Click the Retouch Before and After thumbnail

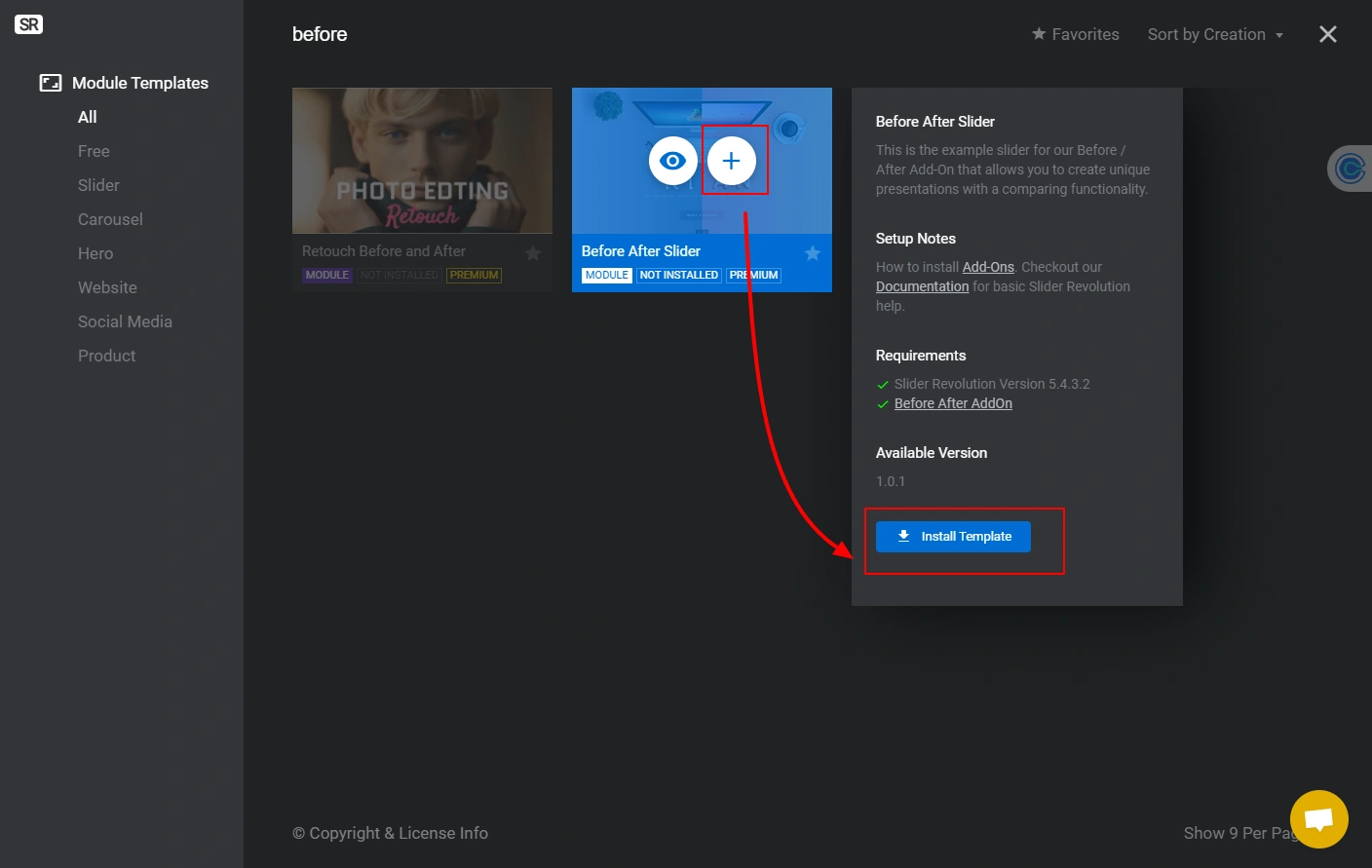click(x=422, y=161)
